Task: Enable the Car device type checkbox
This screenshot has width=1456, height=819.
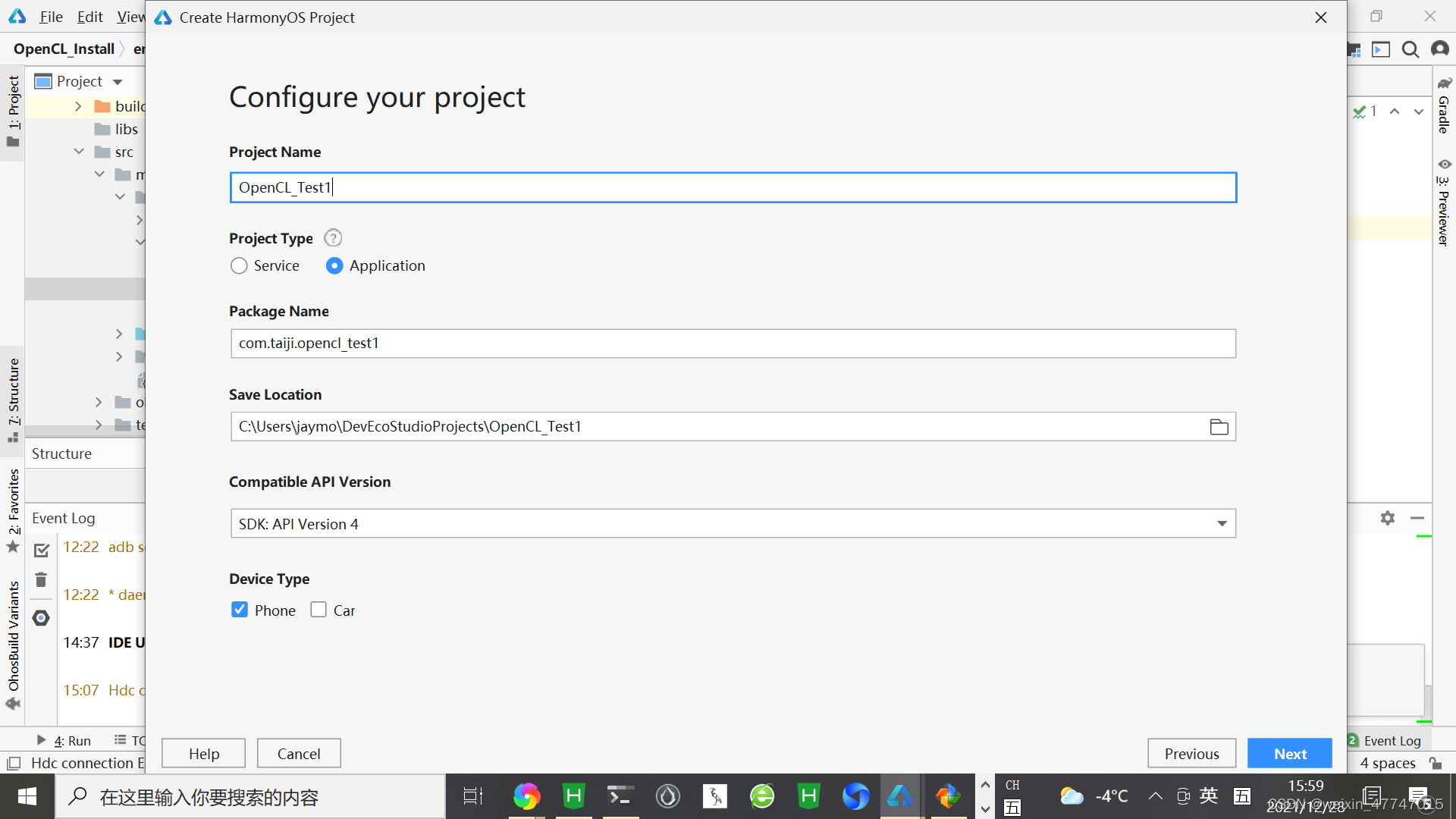Action: click(318, 610)
